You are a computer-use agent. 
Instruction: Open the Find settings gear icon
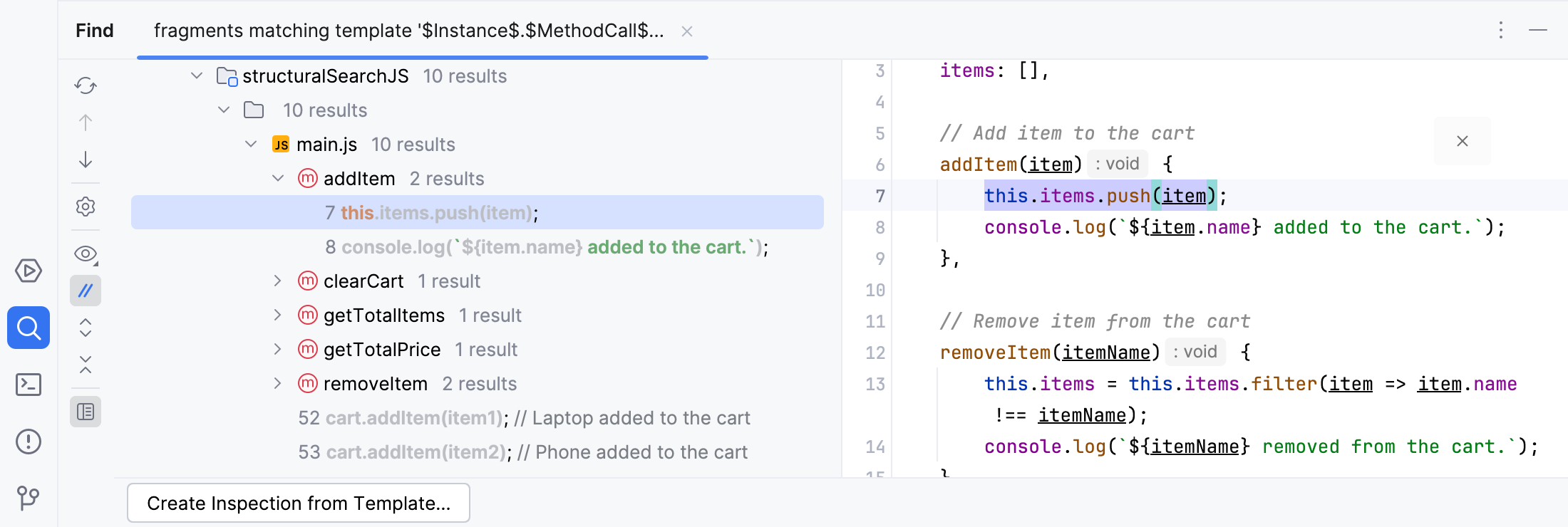(x=86, y=207)
